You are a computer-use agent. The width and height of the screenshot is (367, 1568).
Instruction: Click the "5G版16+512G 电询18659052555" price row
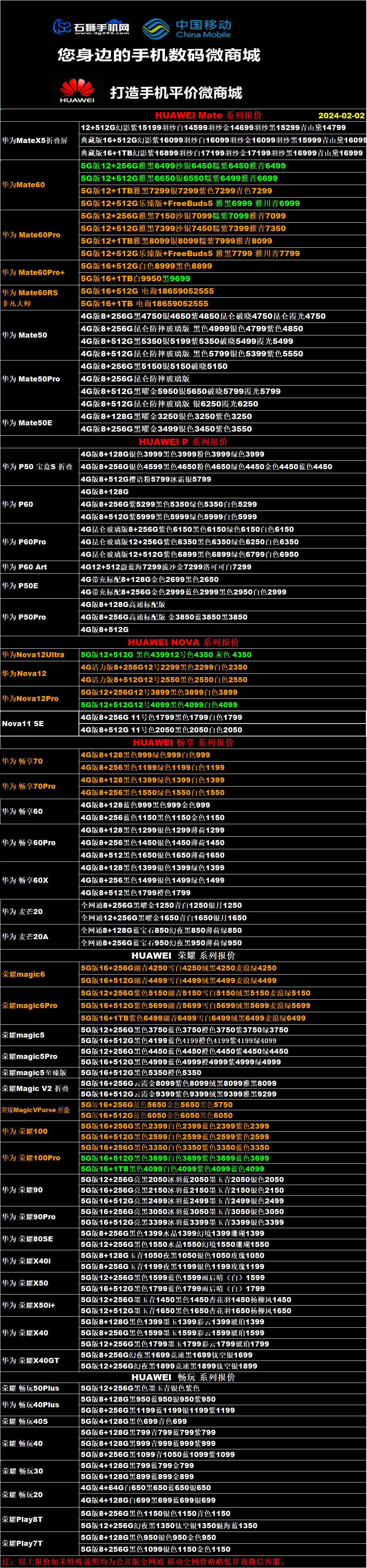point(223,291)
